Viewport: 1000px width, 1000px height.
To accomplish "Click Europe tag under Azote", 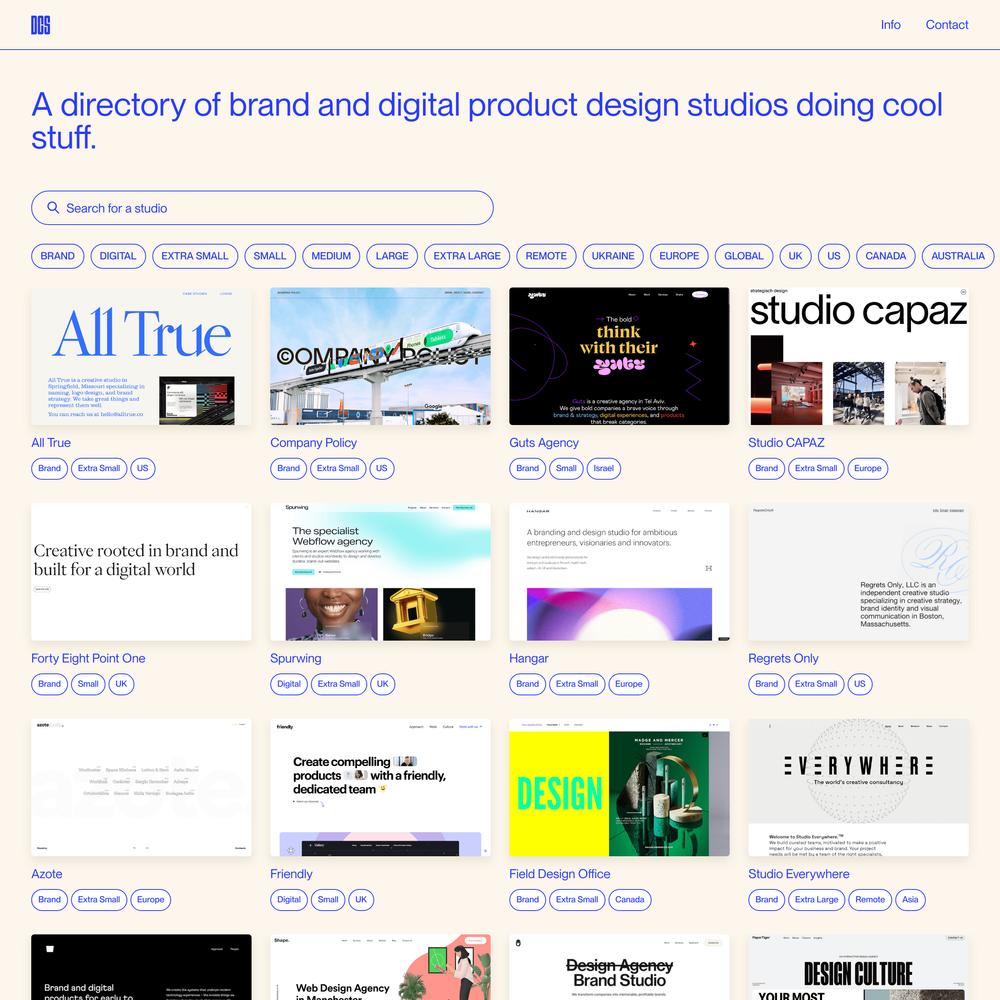I will (x=151, y=899).
